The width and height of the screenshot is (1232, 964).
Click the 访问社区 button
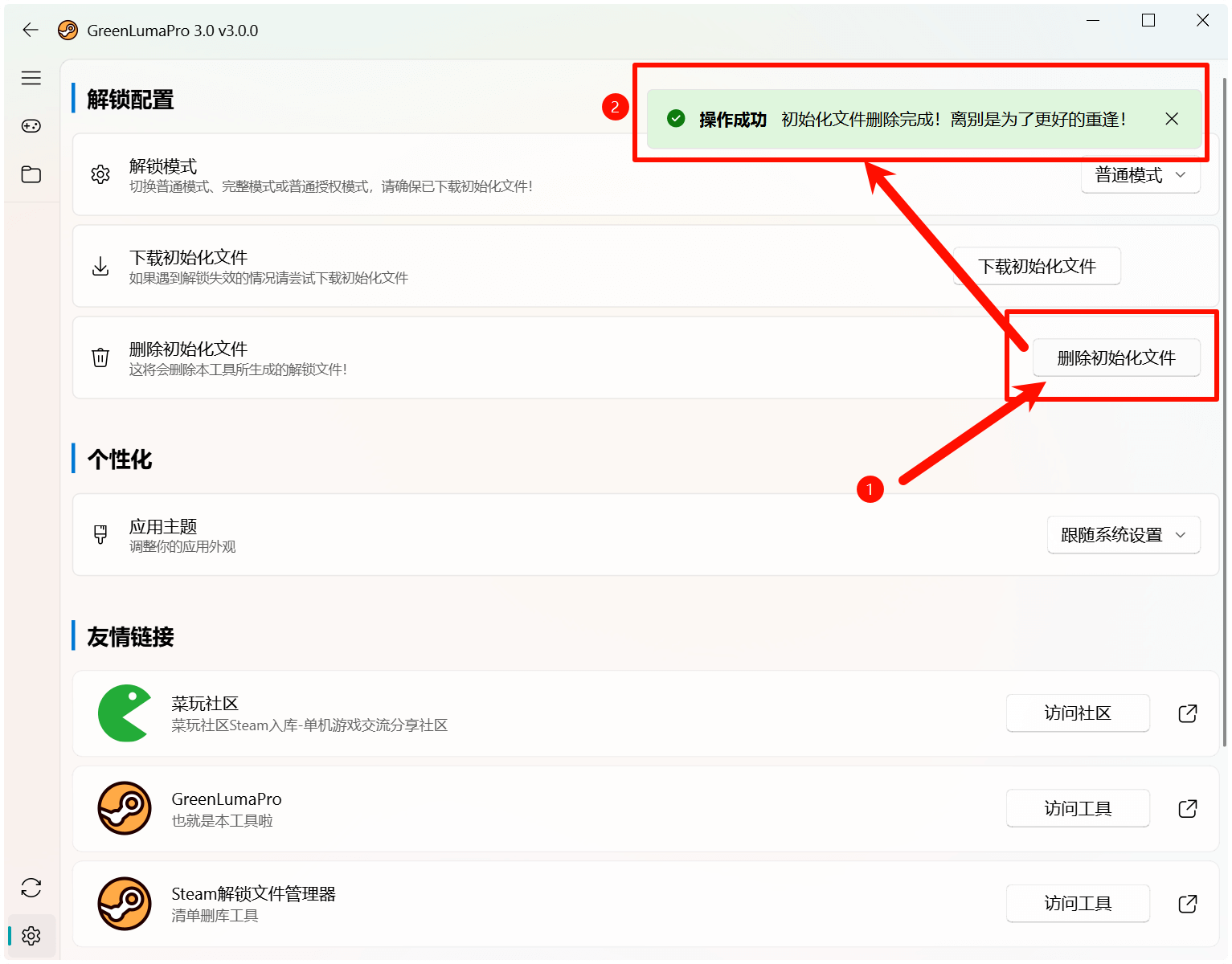pyautogui.click(x=1077, y=713)
